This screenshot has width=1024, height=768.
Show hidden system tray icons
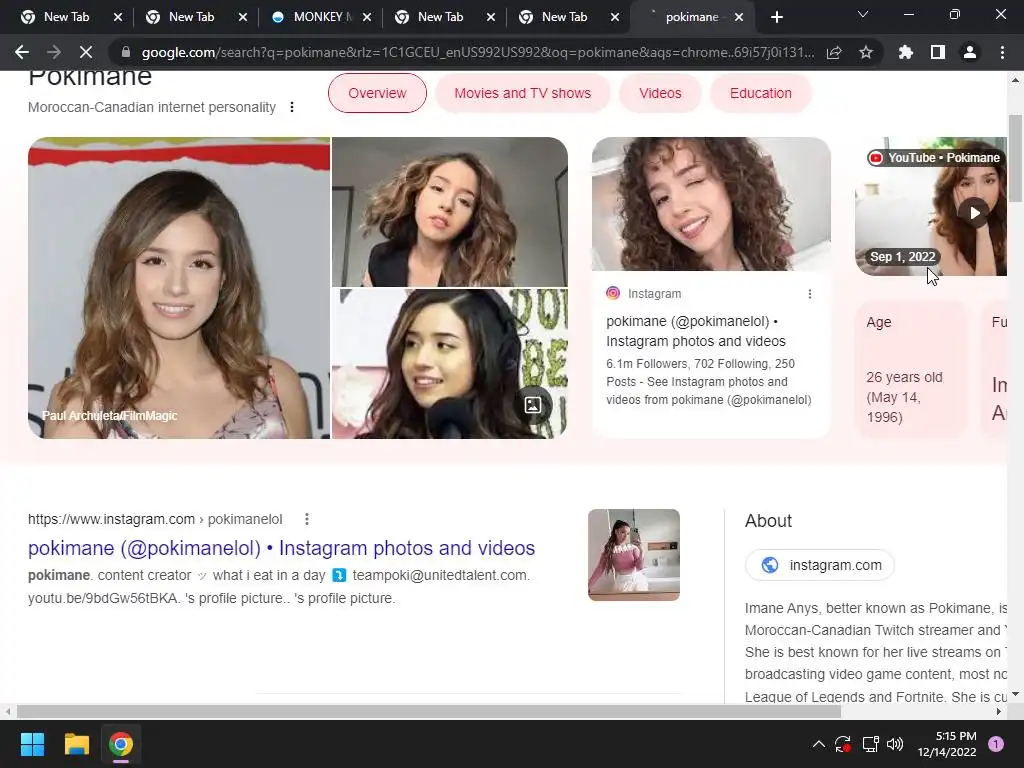tap(818, 744)
